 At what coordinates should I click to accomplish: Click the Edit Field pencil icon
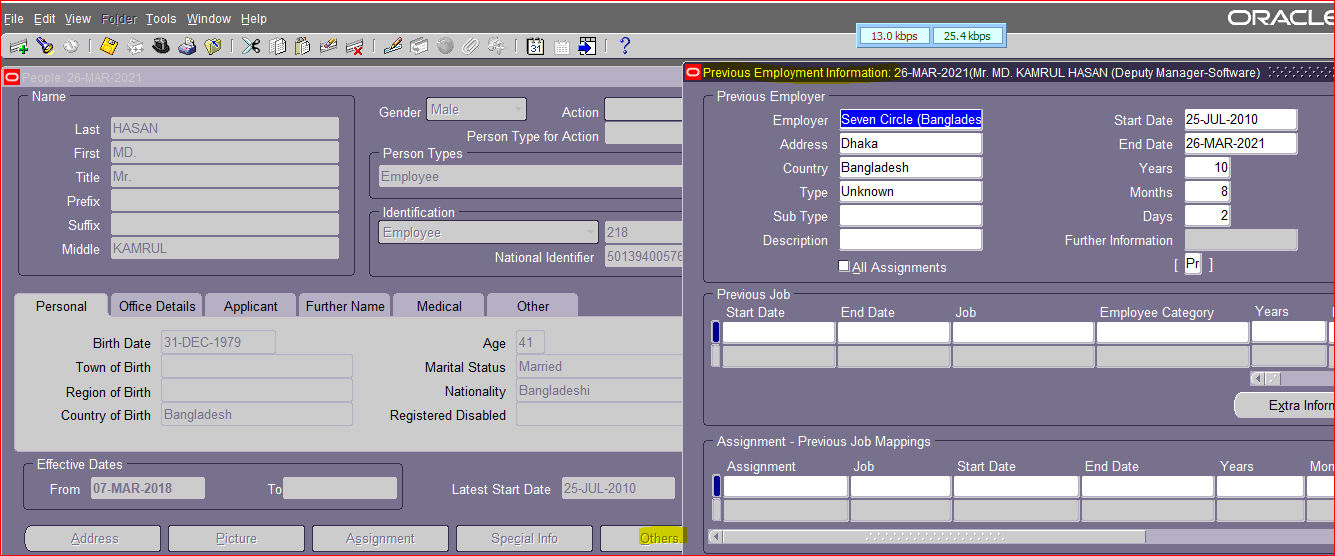(x=393, y=46)
